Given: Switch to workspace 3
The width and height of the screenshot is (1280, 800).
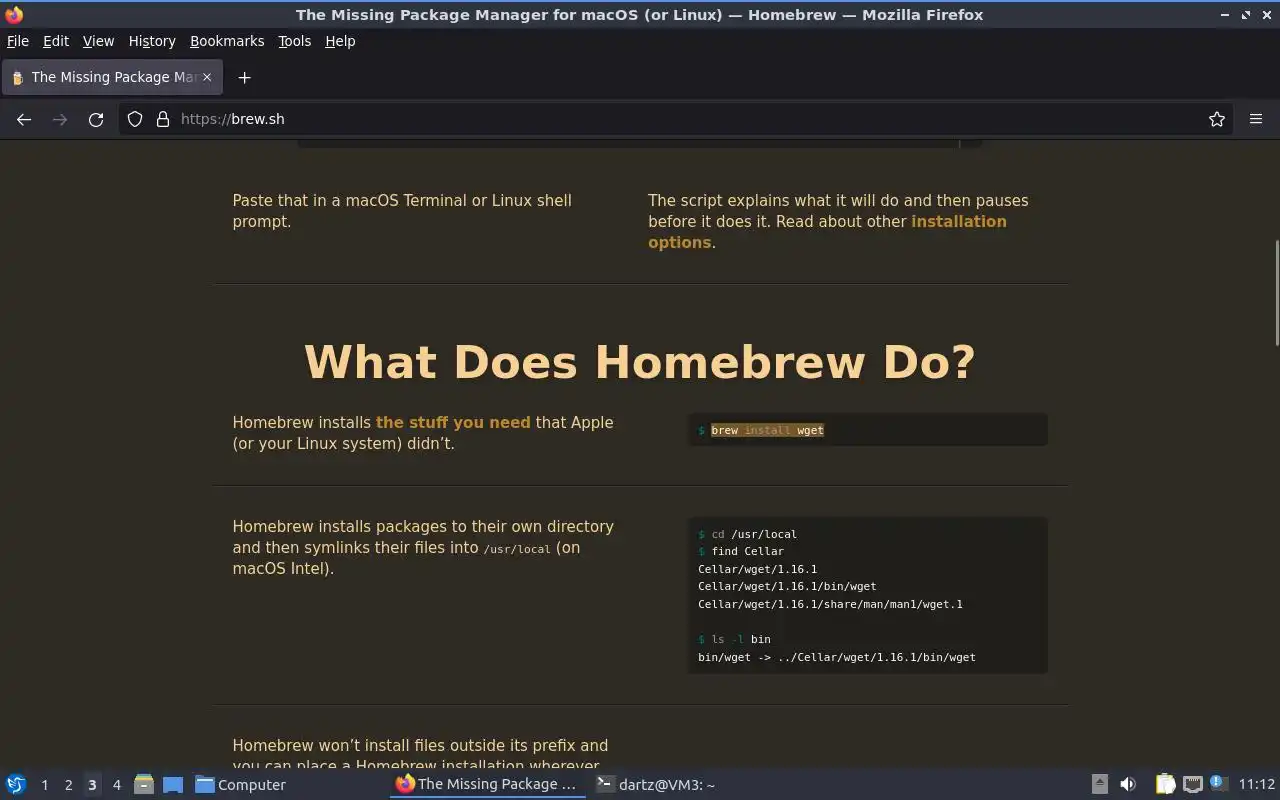Looking at the screenshot, I should 92,785.
